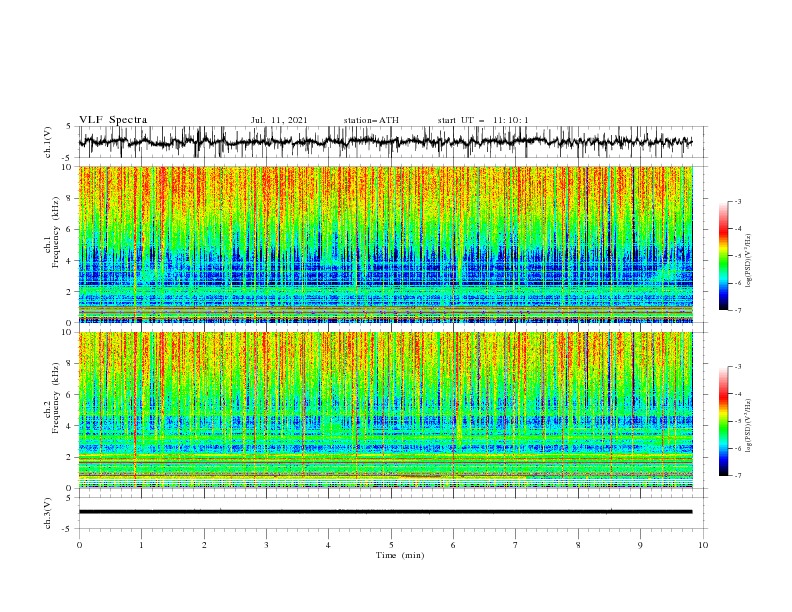Click the "Time (min)" axis title
The height and width of the screenshot is (612, 792).
(x=400, y=555)
